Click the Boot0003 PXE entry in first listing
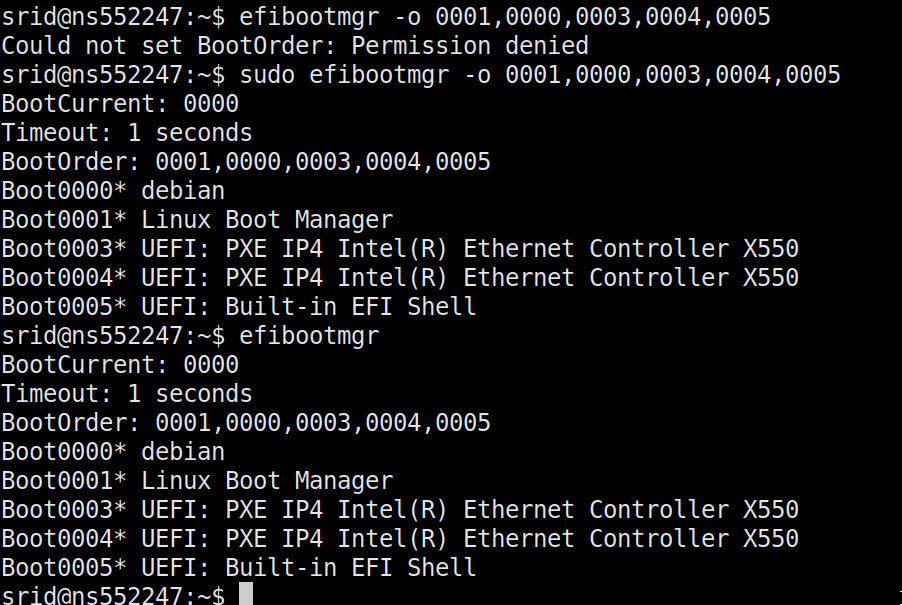902x605 pixels. tap(400, 249)
